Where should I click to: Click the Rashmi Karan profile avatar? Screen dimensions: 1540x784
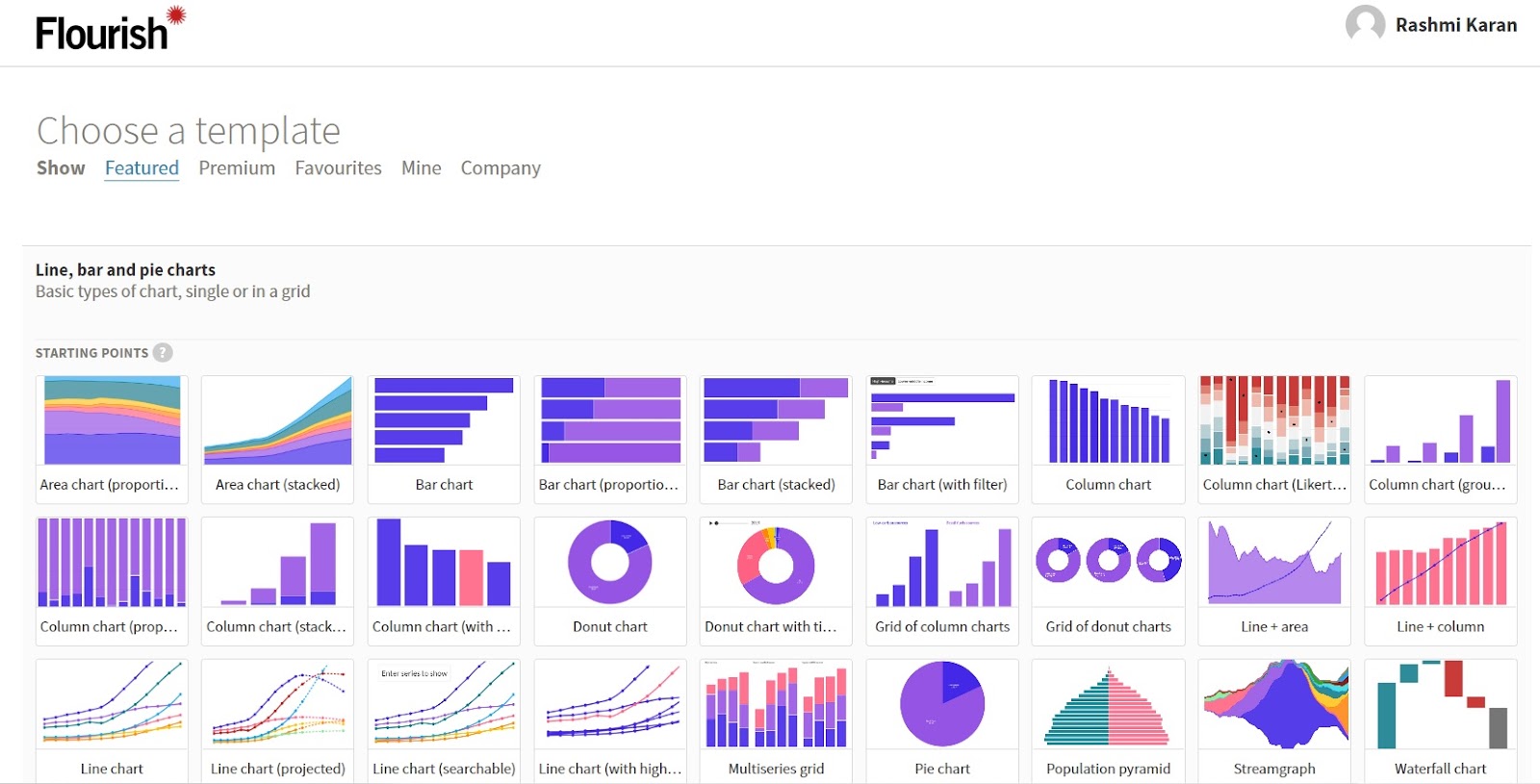pyautogui.click(x=1365, y=24)
